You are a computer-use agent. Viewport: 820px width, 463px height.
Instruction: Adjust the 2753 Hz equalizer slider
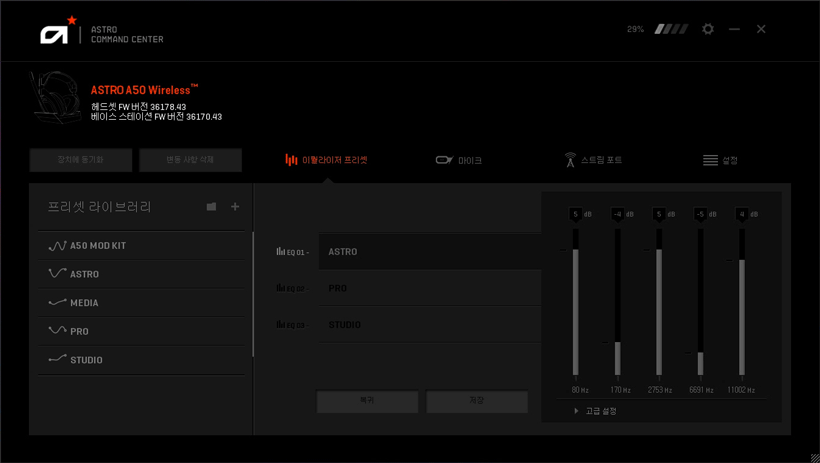click(x=659, y=302)
